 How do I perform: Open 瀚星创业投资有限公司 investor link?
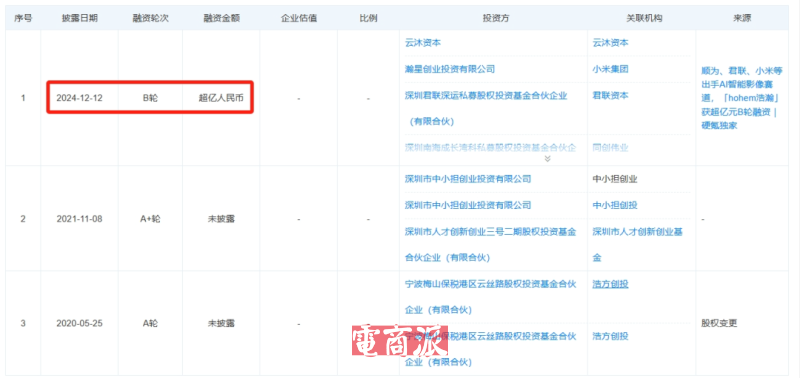pos(449,69)
